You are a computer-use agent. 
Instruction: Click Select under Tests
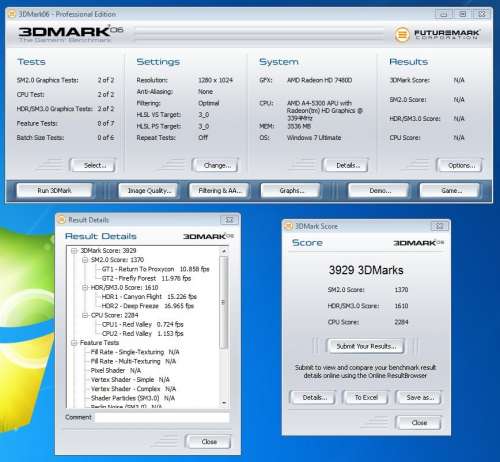[x=94, y=165]
